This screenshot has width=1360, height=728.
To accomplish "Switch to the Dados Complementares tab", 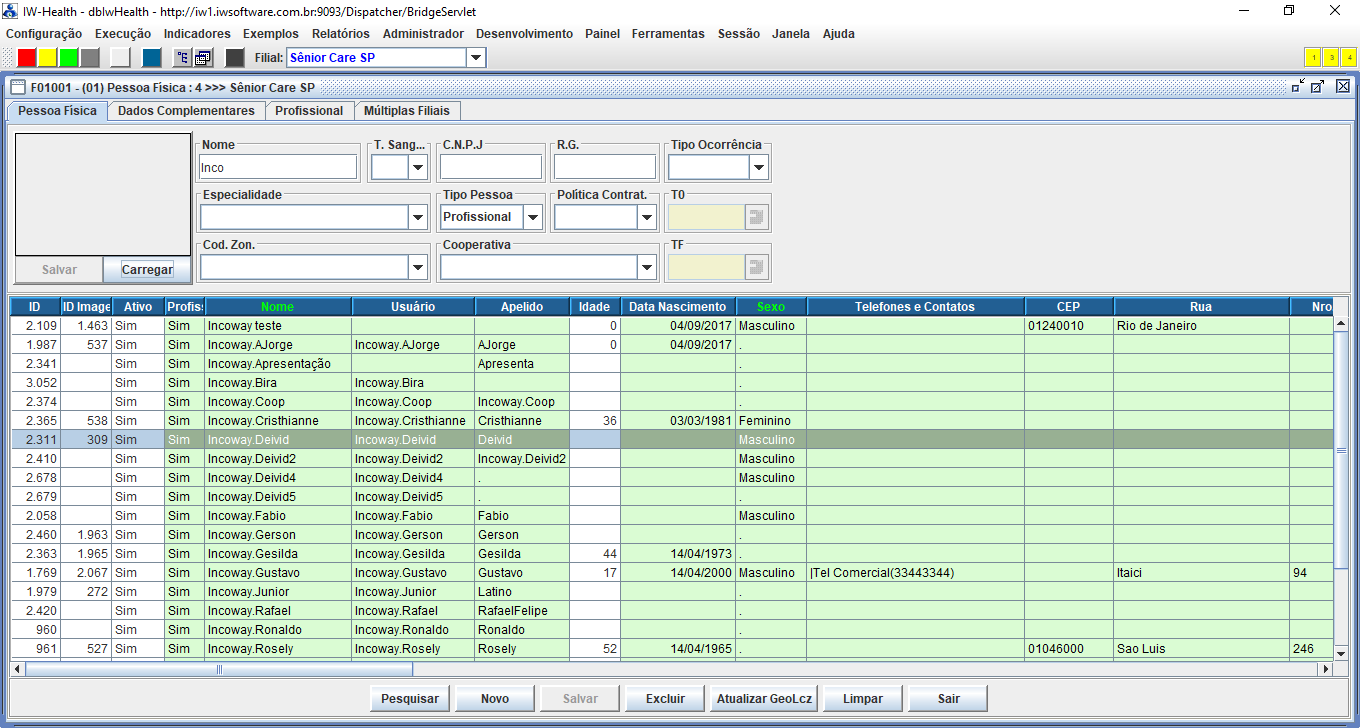I will point(186,111).
